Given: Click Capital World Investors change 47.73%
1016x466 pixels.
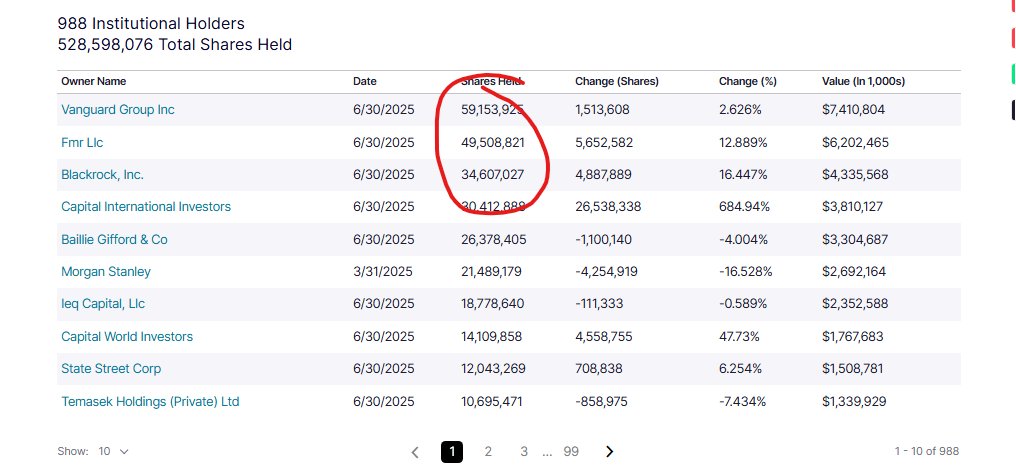Looking at the screenshot, I should [737, 336].
